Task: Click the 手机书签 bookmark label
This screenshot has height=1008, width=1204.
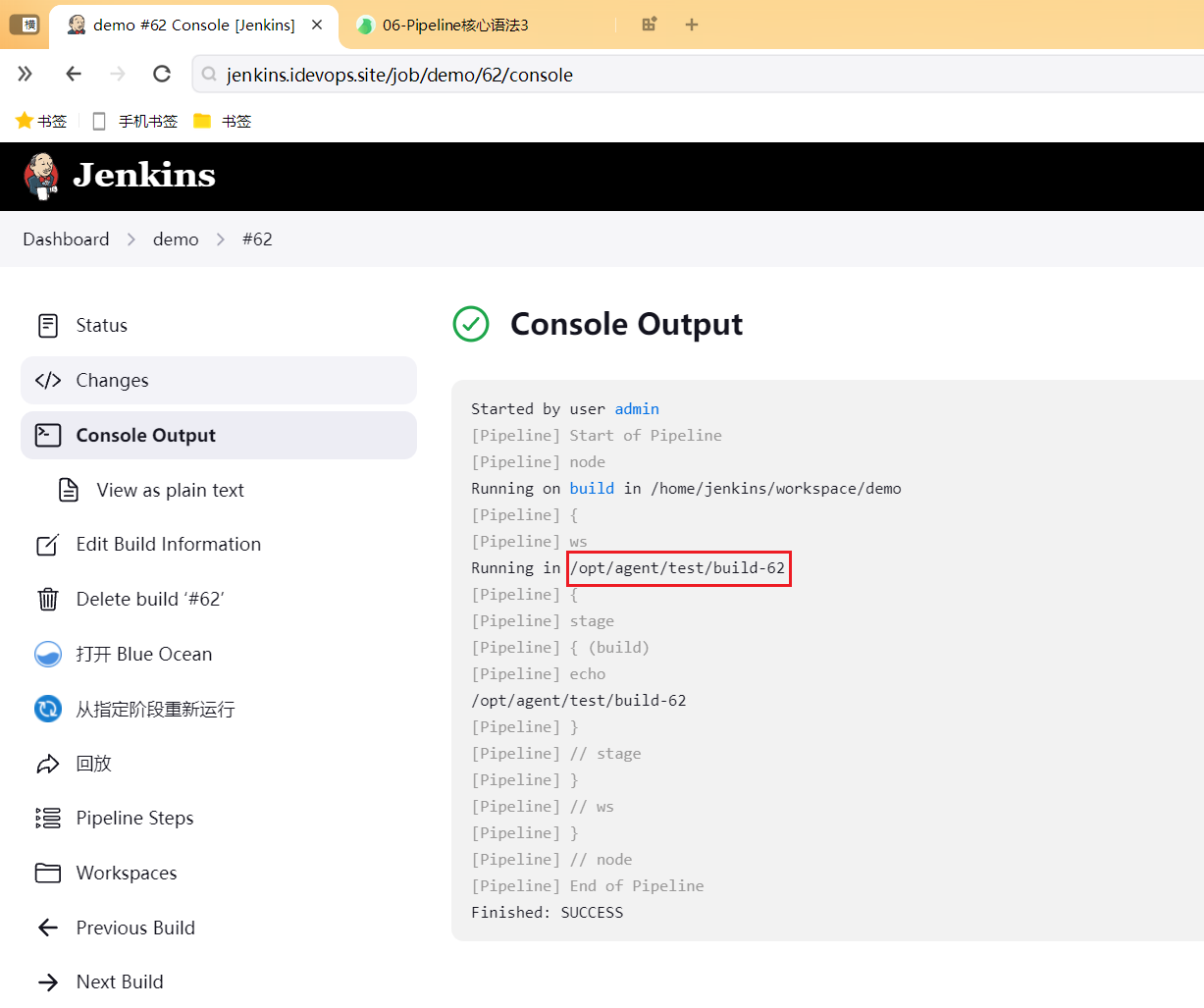Action: click(148, 121)
